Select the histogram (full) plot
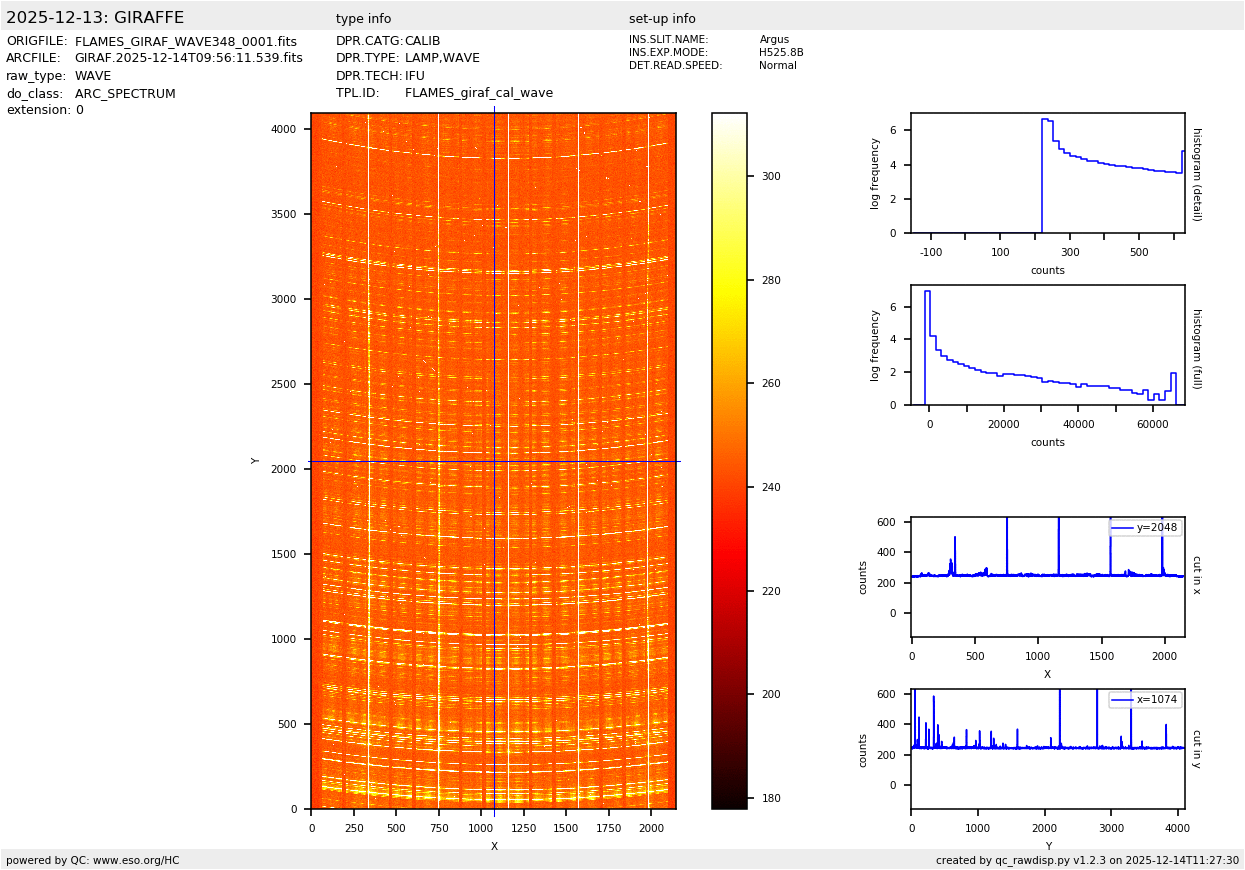Screen dimensions: 1245x870 (x=1047, y=345)
